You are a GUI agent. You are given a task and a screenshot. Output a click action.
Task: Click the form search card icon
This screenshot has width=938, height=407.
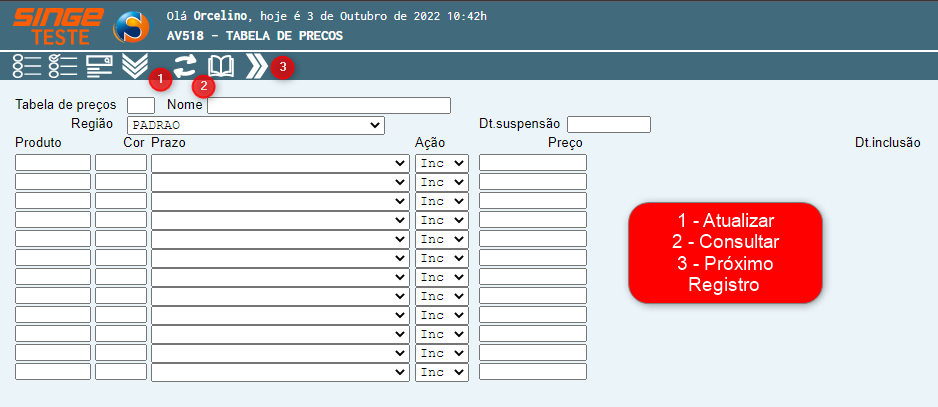point(98,67)
